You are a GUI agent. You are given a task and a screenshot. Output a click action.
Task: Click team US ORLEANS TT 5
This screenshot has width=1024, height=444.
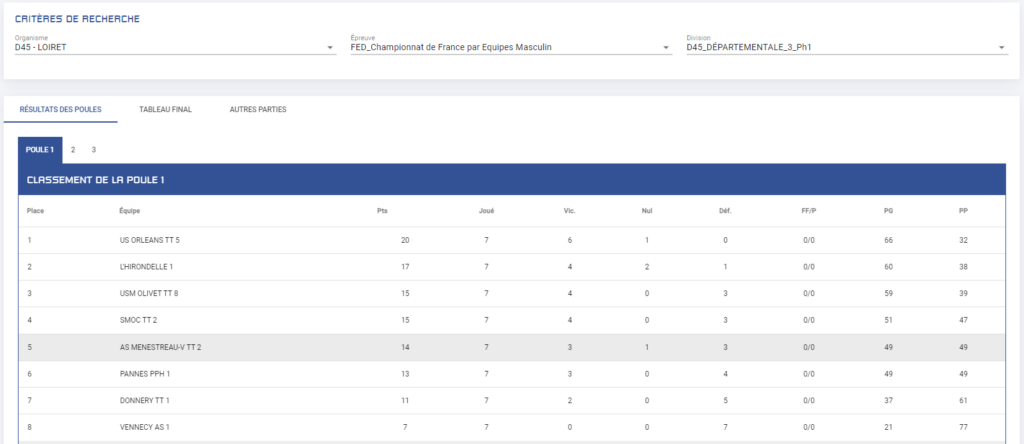149,240
